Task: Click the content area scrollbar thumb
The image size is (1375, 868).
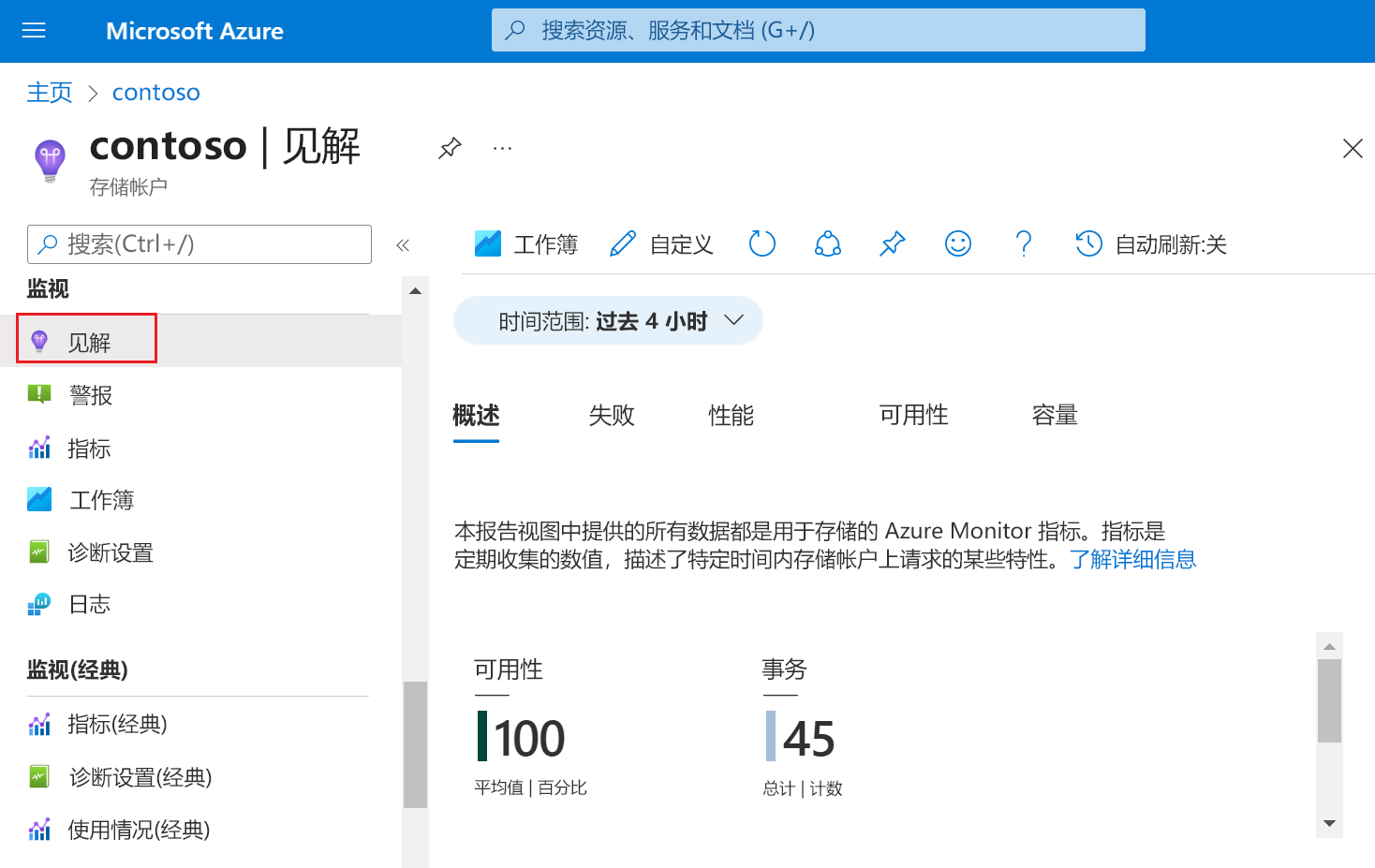Action: pos(1329,700)
